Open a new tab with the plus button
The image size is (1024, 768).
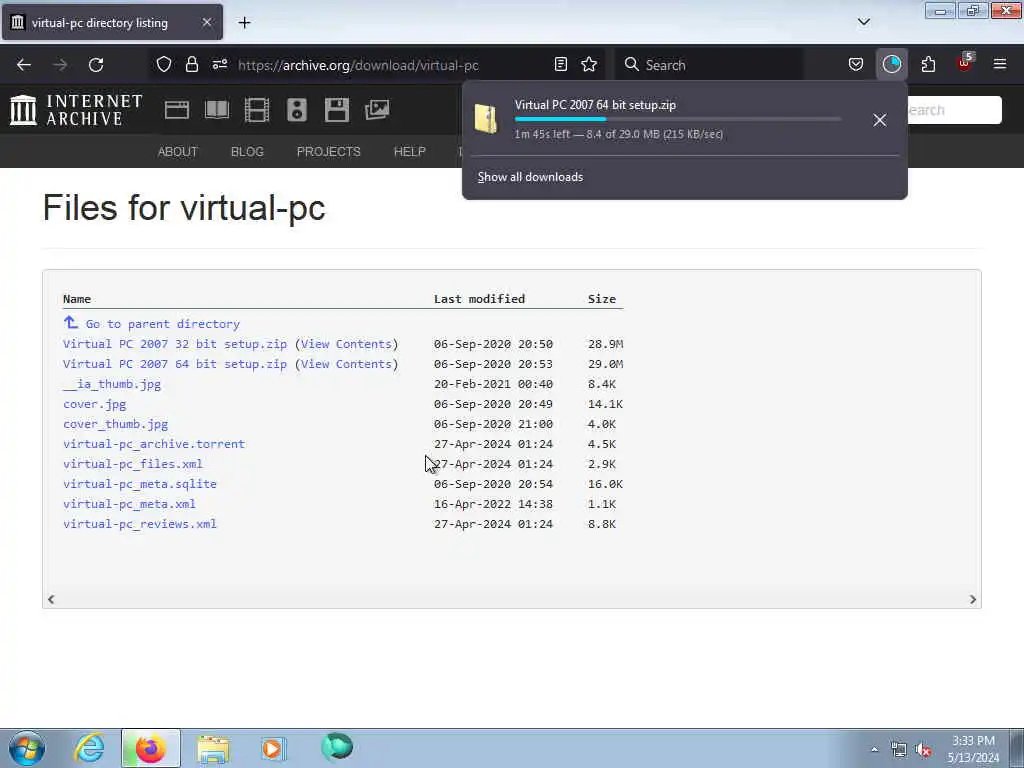[244, 23]
